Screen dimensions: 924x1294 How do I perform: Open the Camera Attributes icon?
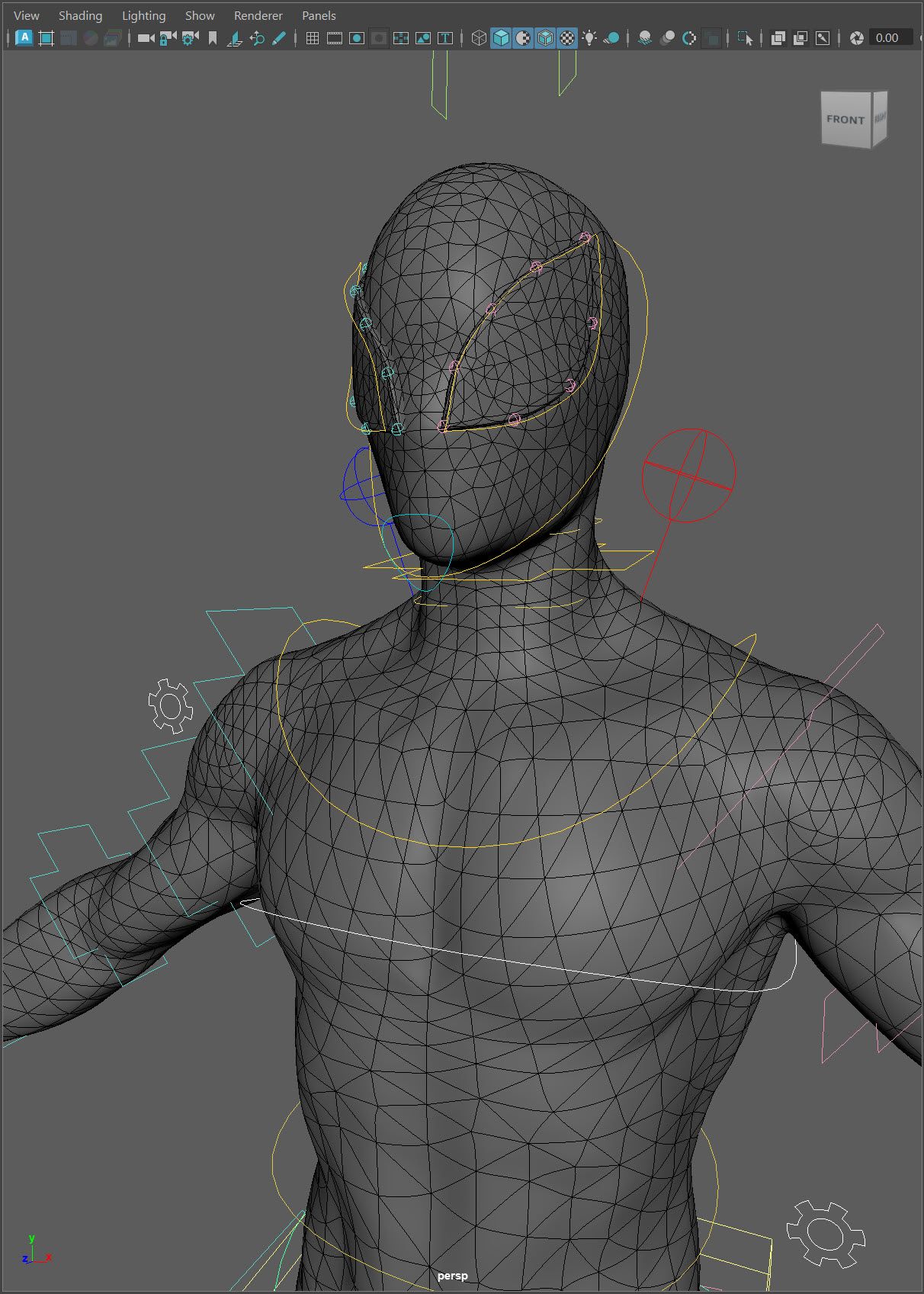(x=191, y=37)
